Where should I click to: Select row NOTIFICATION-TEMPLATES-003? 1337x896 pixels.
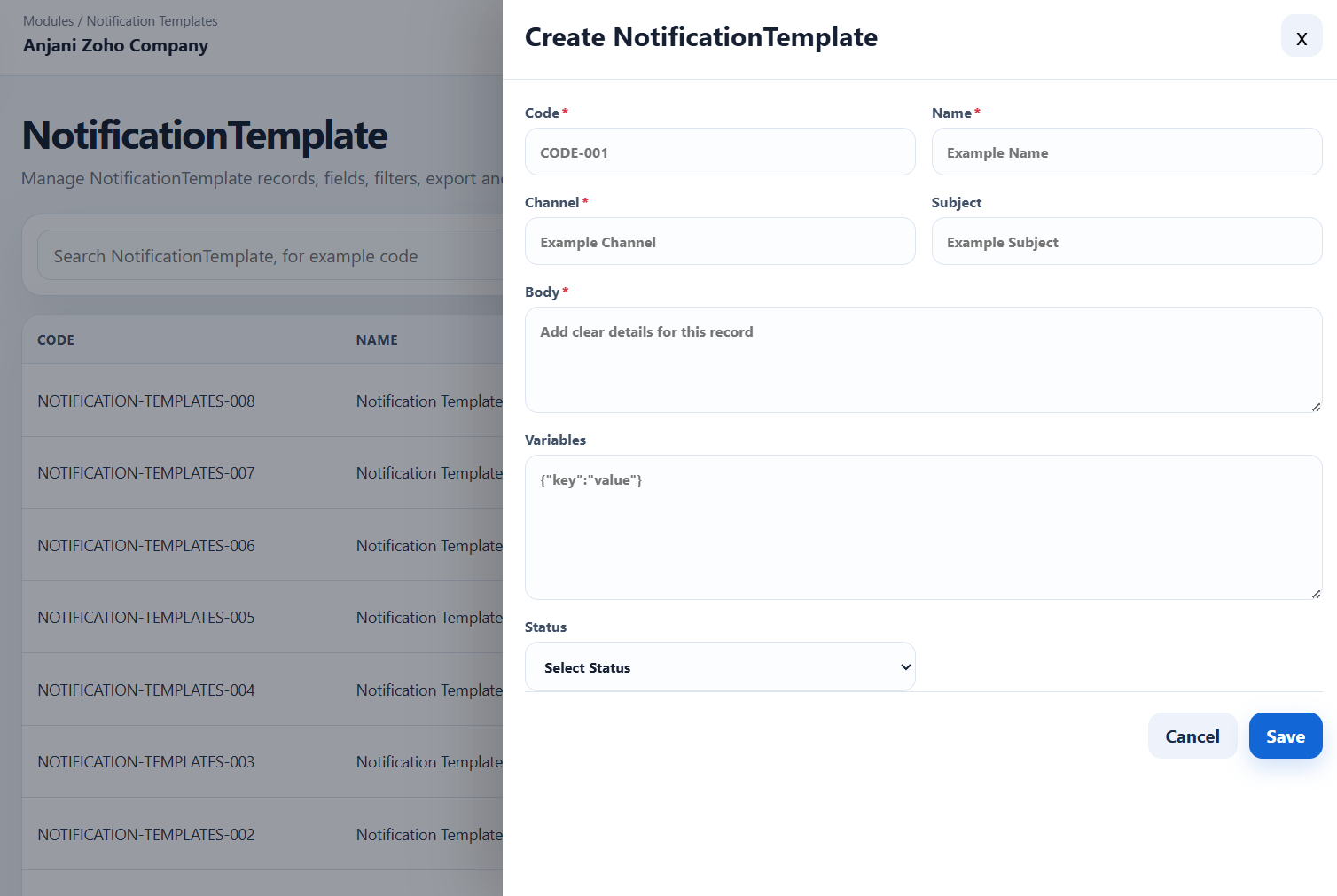[x=262, y=762]
